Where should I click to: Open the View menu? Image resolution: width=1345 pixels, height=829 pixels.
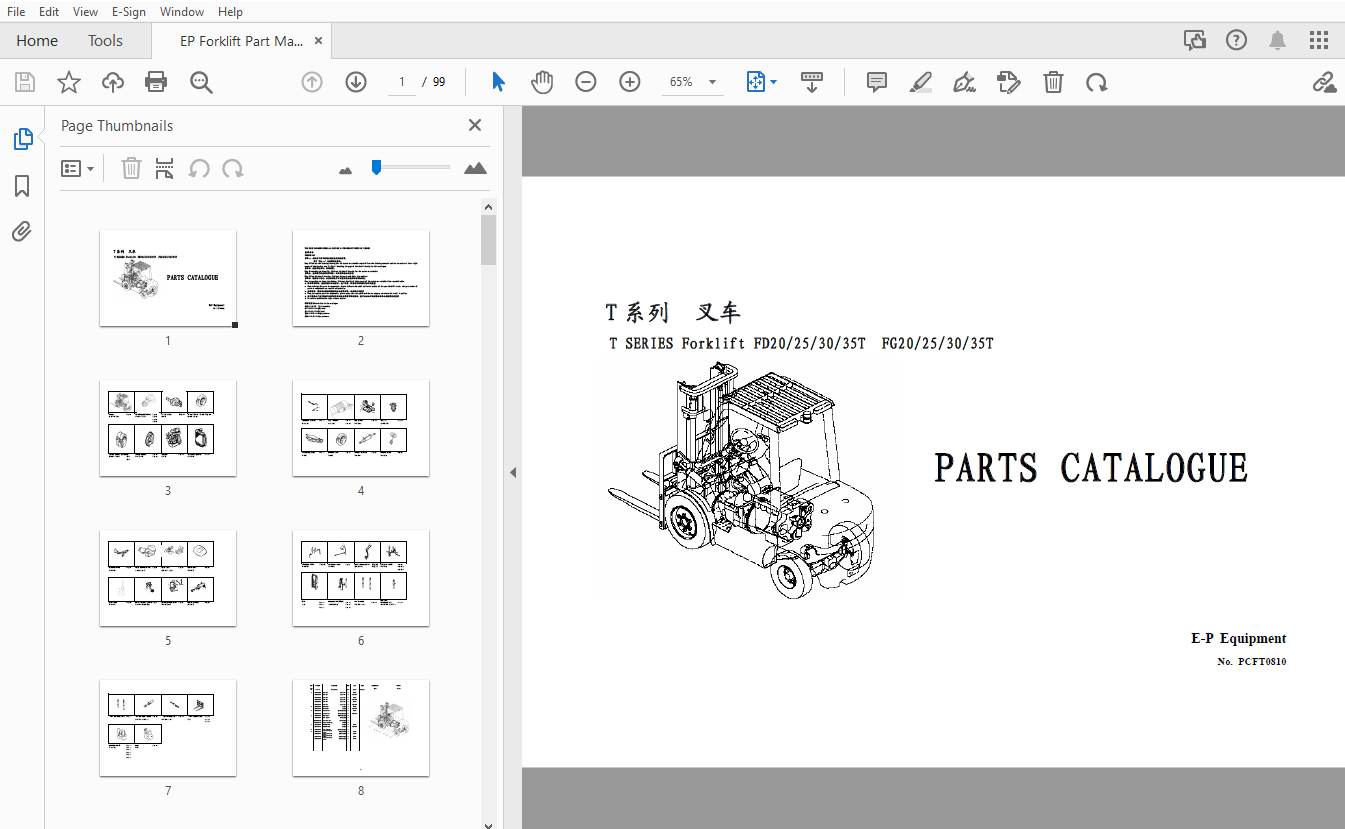86,12
